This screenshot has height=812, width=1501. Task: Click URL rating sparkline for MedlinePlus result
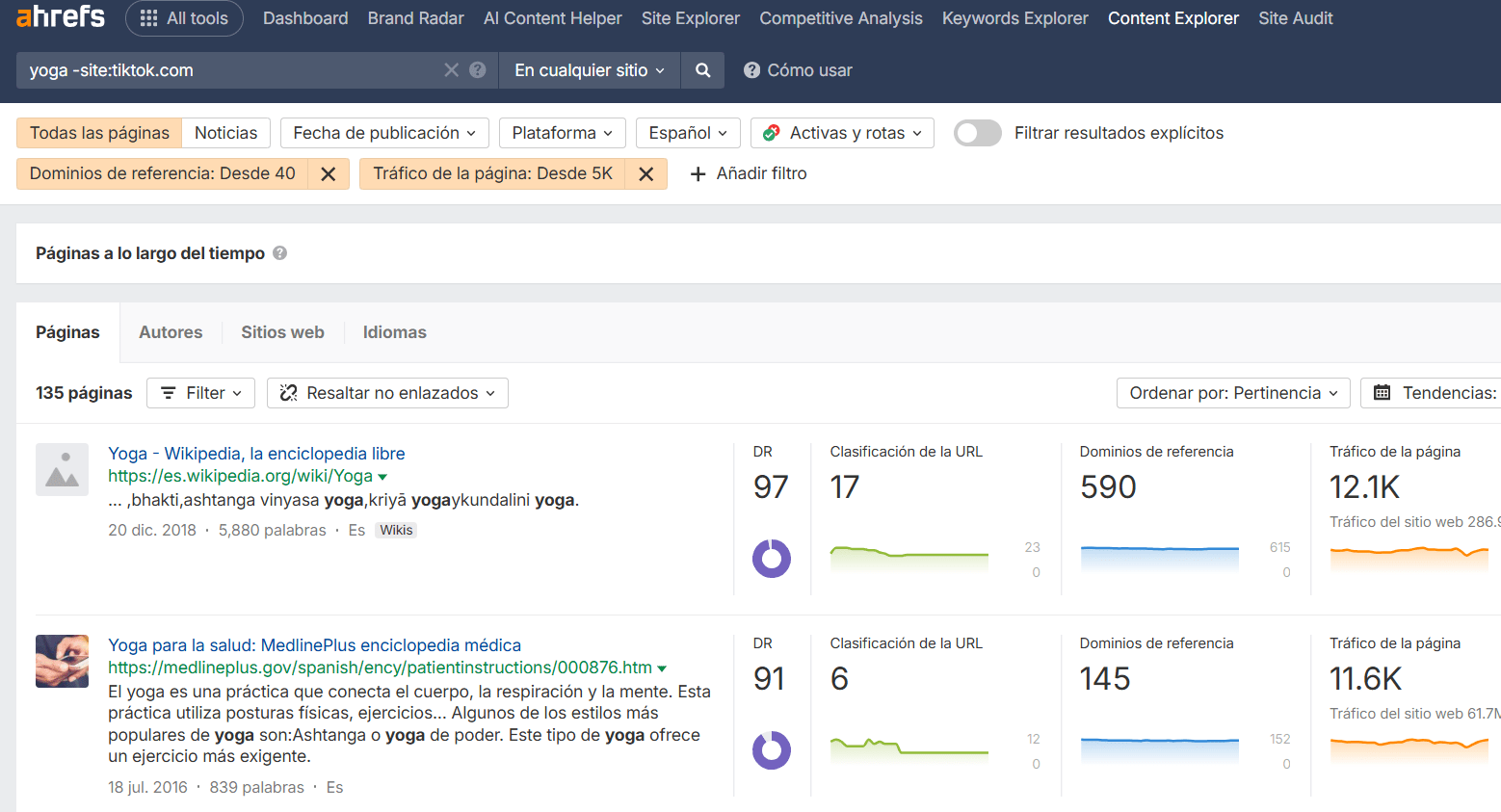(x=909, y=750)
